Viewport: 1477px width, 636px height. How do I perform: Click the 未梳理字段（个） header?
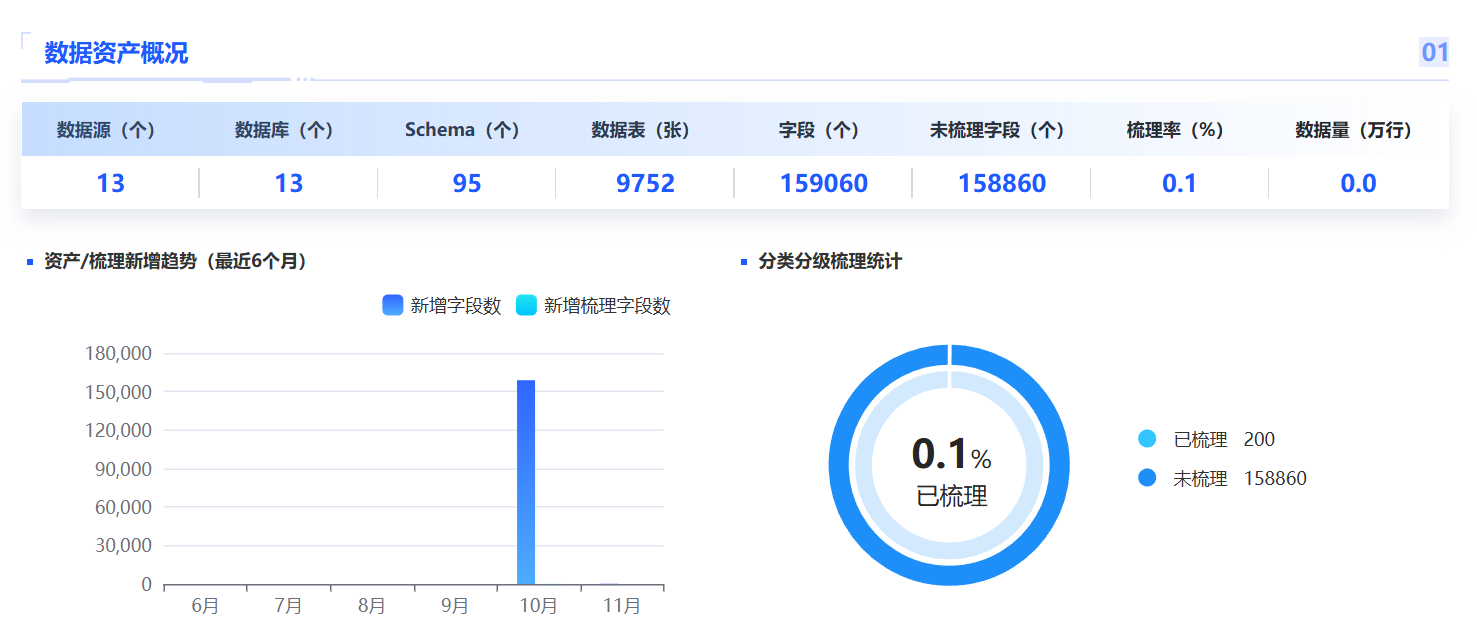(998, 130)
